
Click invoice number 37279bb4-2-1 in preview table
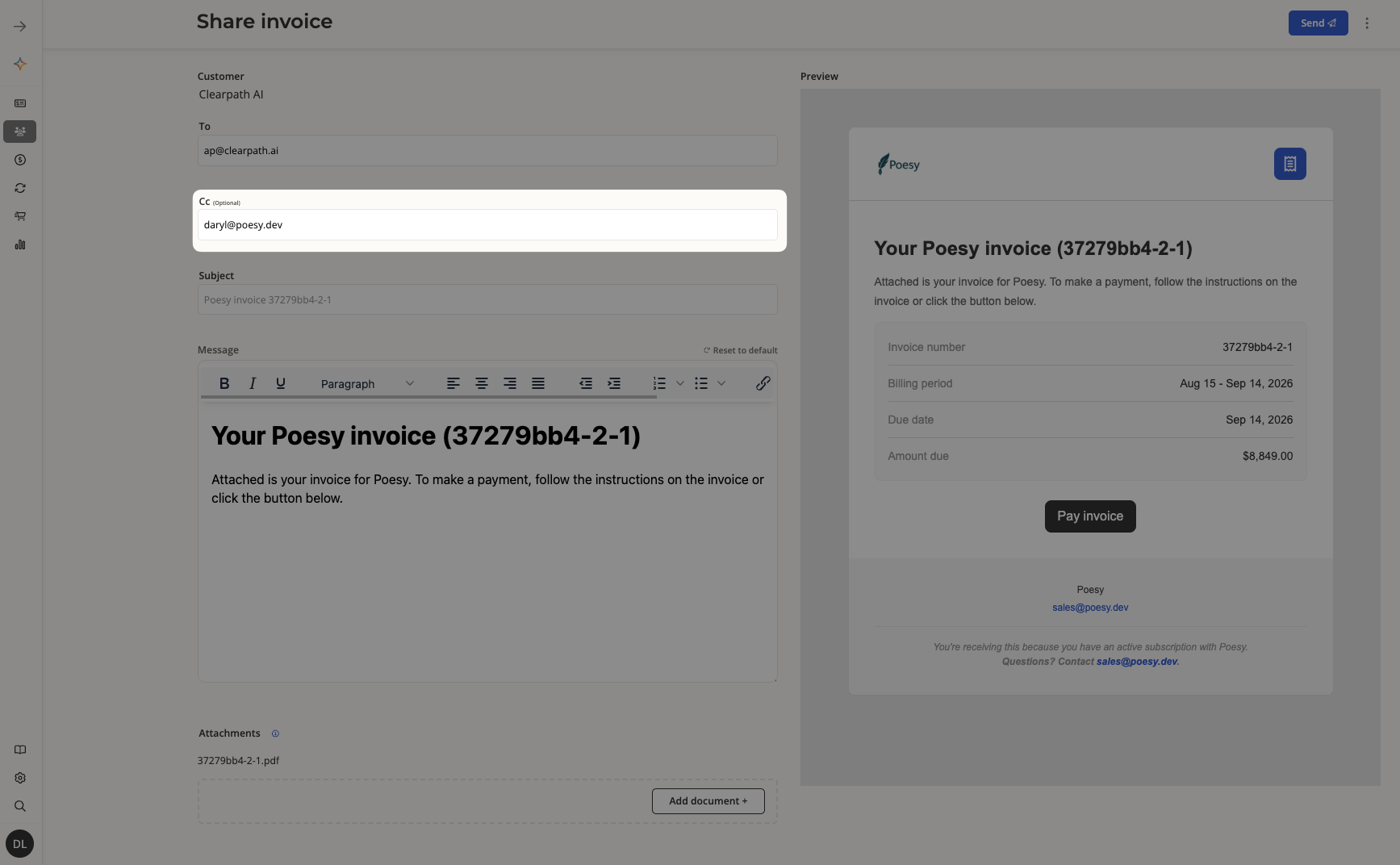1257,347
